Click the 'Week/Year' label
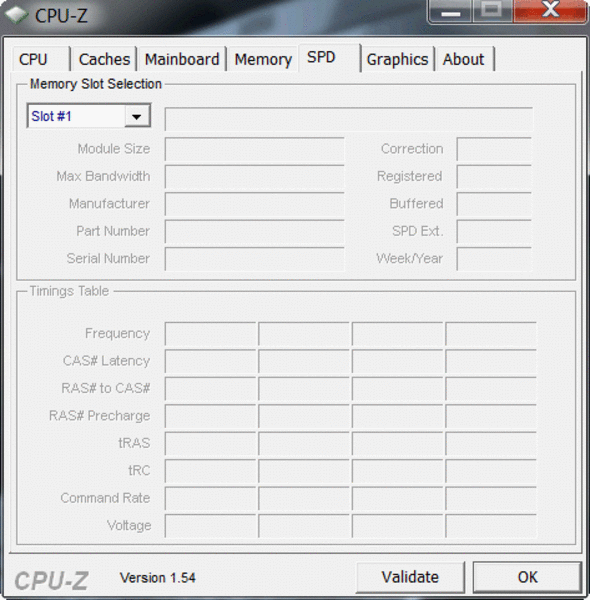This screenshot has height=600, width=590. click(409, 259)
